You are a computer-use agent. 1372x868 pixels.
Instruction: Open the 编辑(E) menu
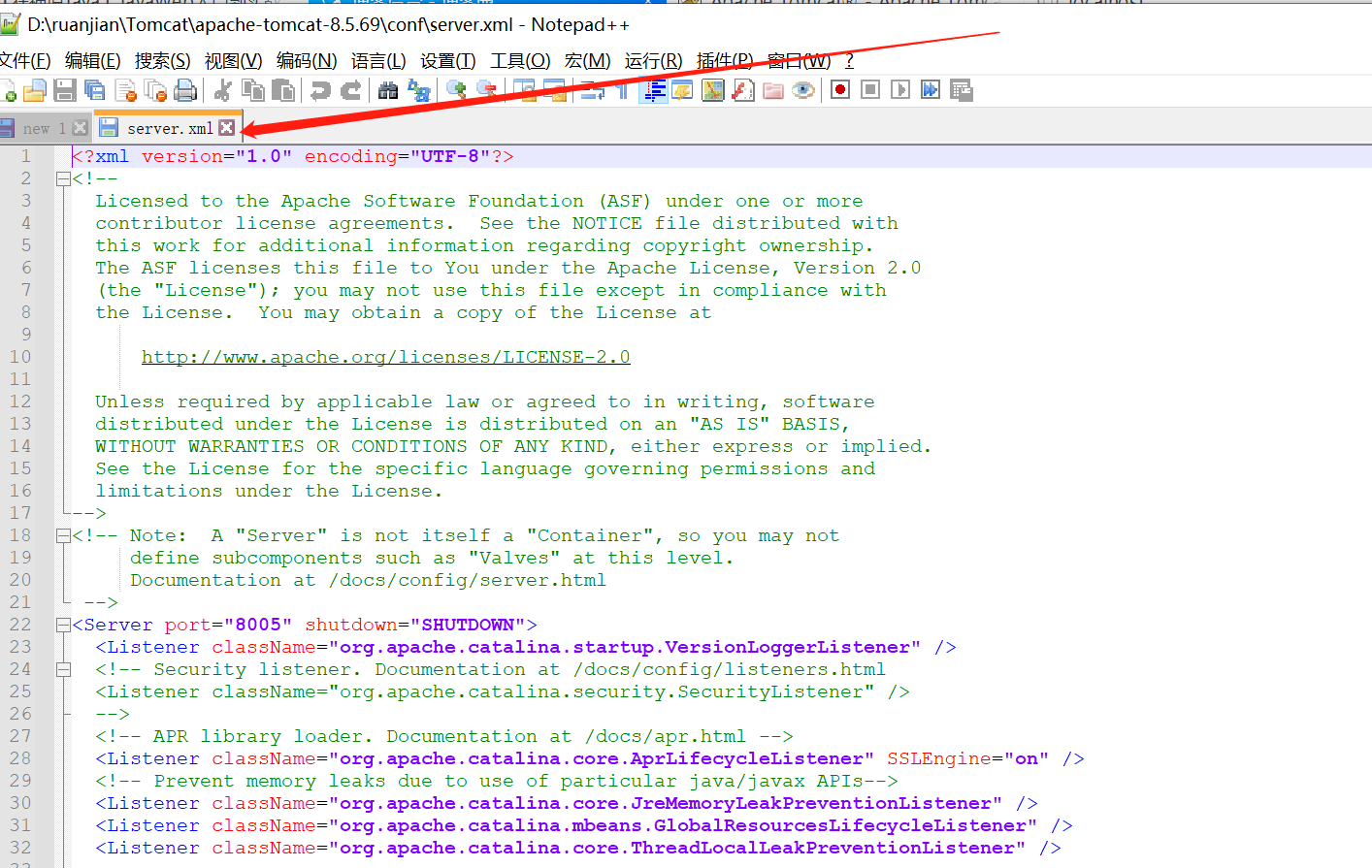tap(93, 61)
